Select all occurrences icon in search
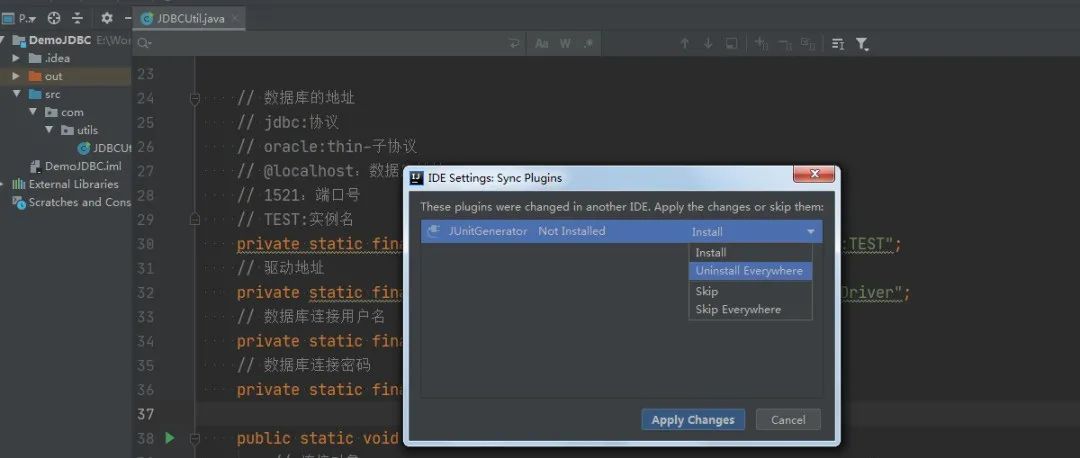Image resolution: width=1080 pixels, height=458 pixels. (809, 43)
